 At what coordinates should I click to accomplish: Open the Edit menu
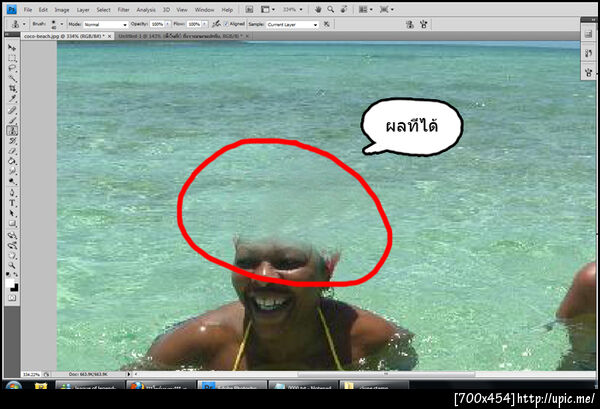pos(43,10)
